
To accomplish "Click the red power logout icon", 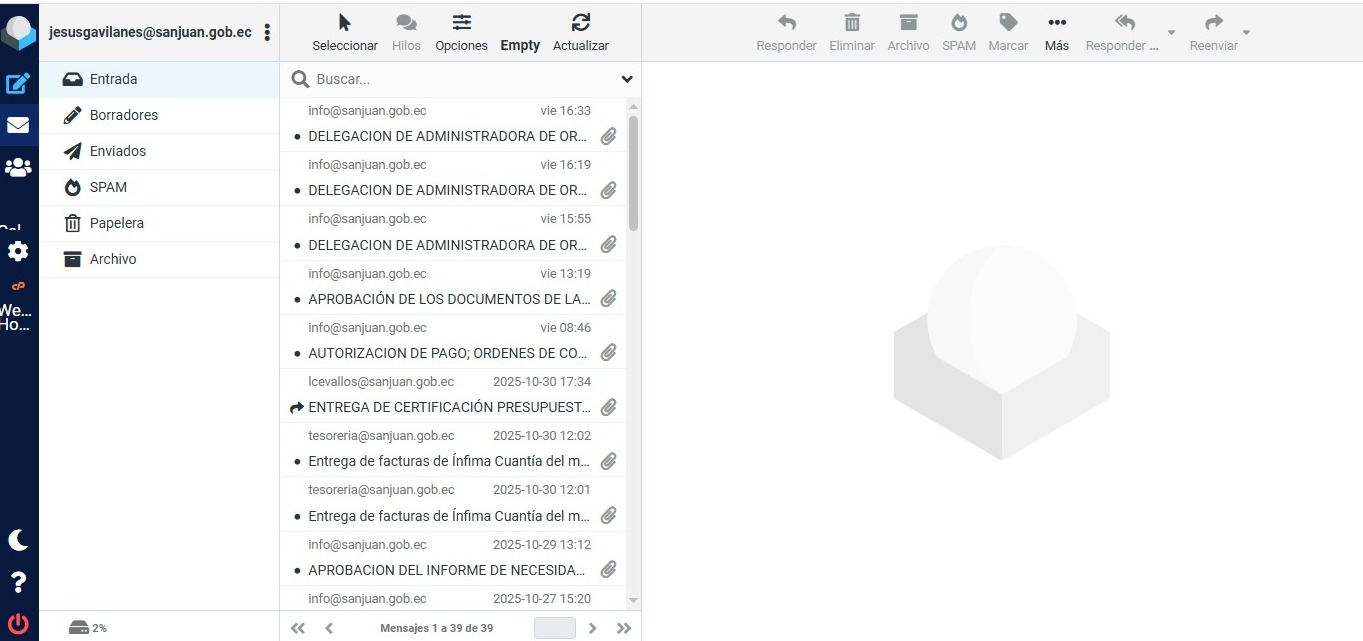I will (x=18, y=624).
